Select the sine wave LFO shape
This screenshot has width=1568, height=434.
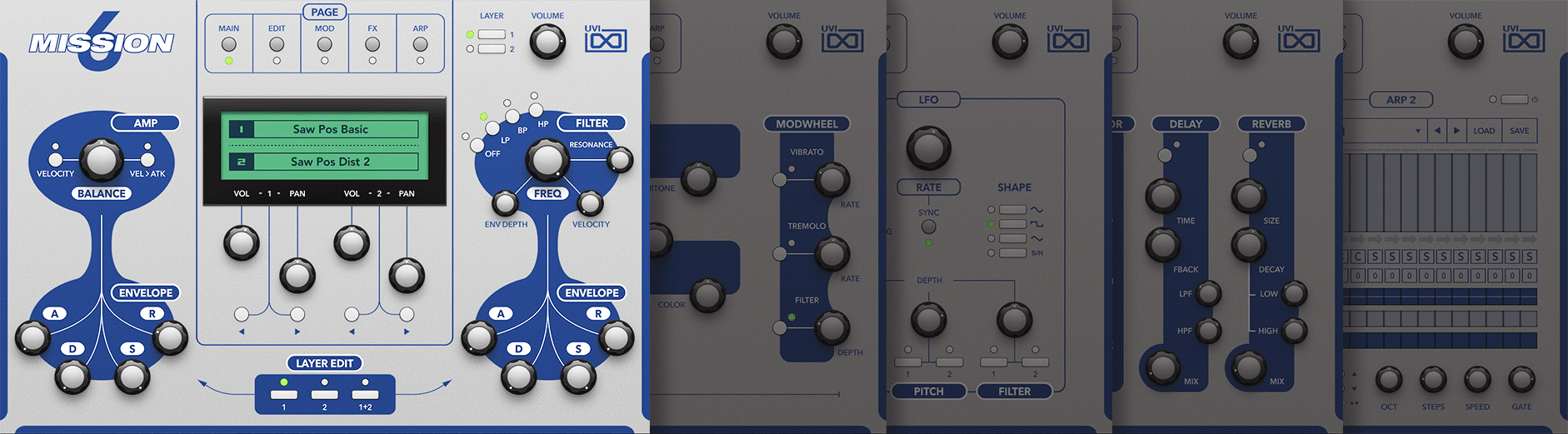[x=1013, y=210]
